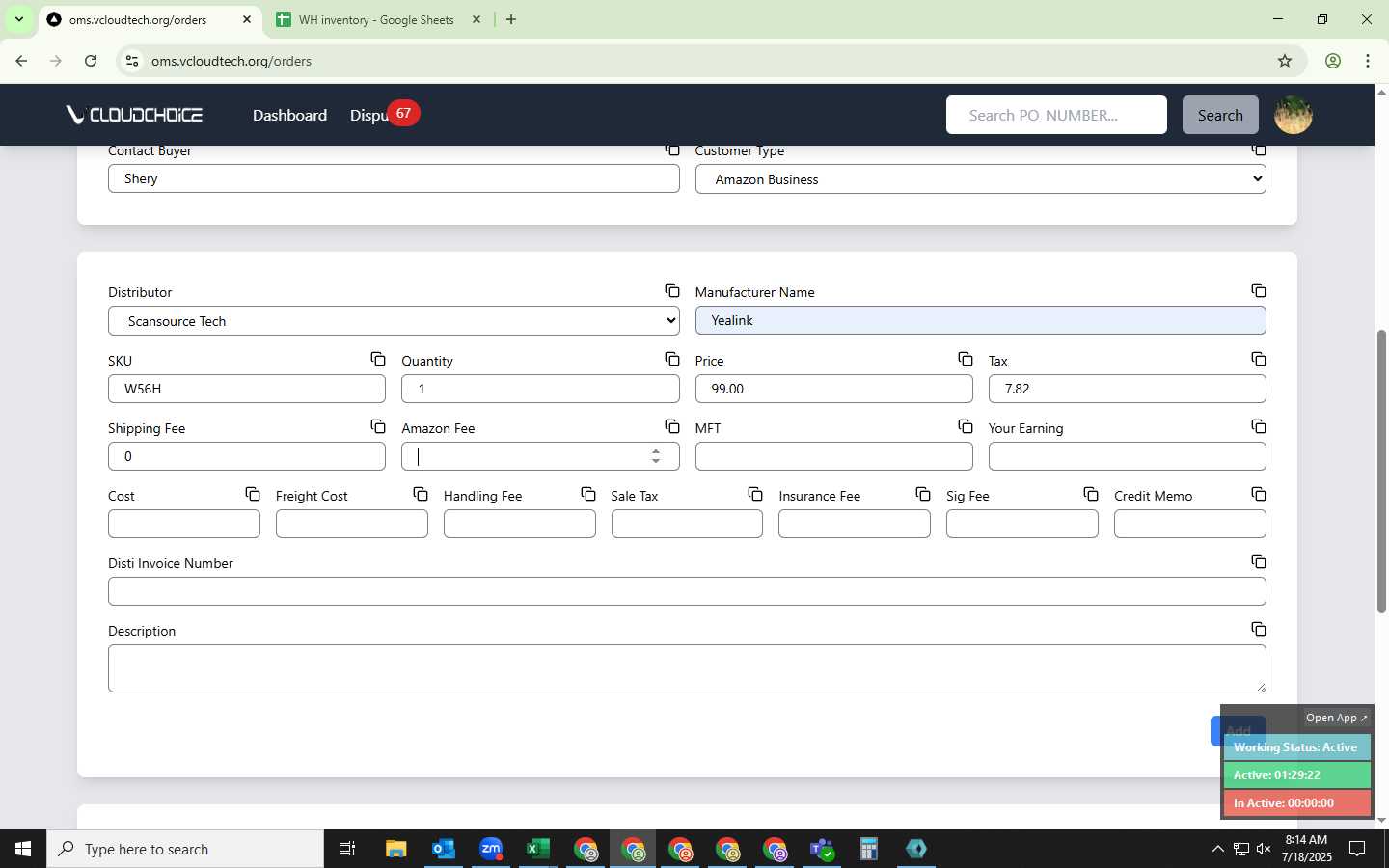Copy the Your Earning field value
1389x868 pixels.
coord(1258,426)
